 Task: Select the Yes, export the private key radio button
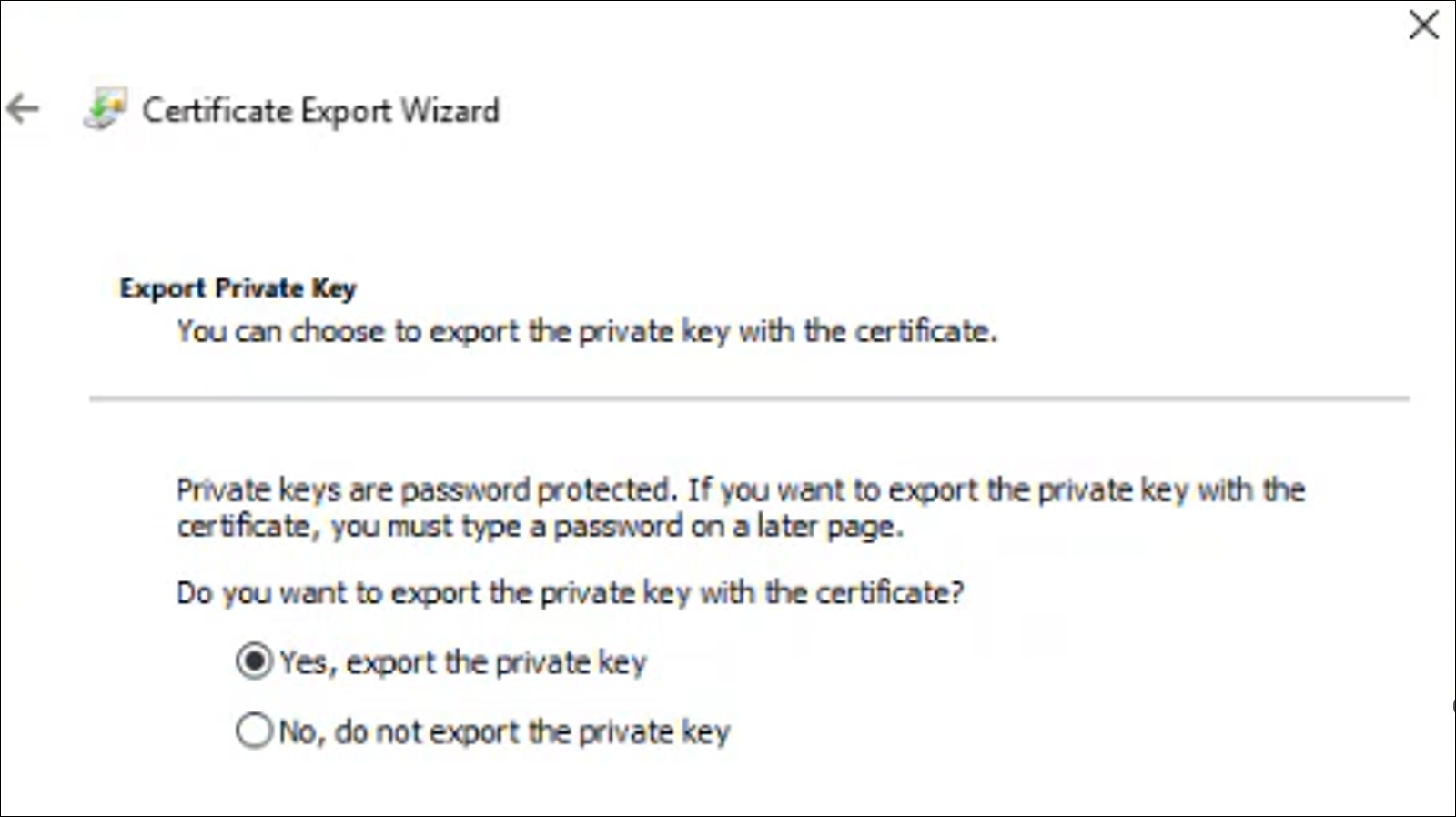coord(254,661)
